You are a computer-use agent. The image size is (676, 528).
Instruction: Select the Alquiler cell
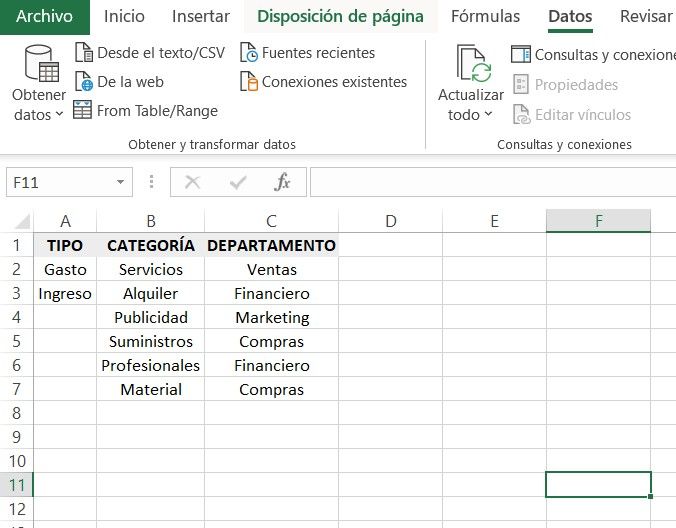point(150,293)
